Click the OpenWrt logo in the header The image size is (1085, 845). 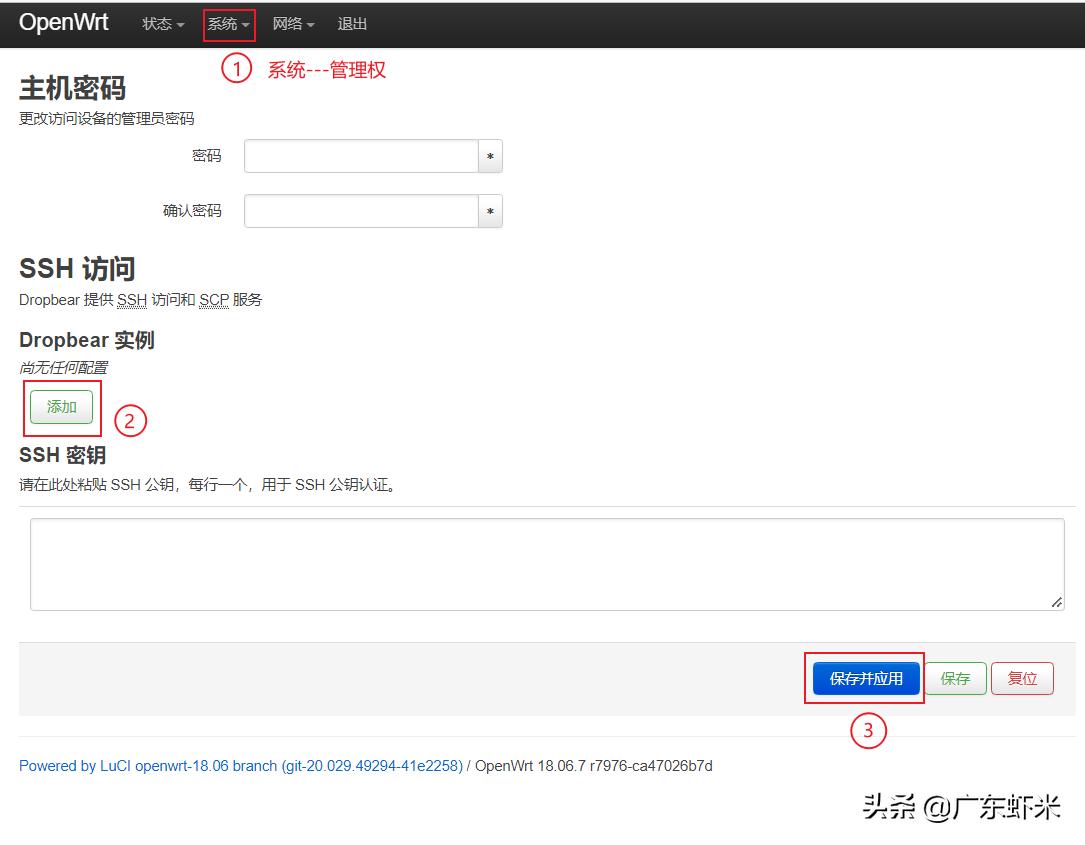coord(63,22)
